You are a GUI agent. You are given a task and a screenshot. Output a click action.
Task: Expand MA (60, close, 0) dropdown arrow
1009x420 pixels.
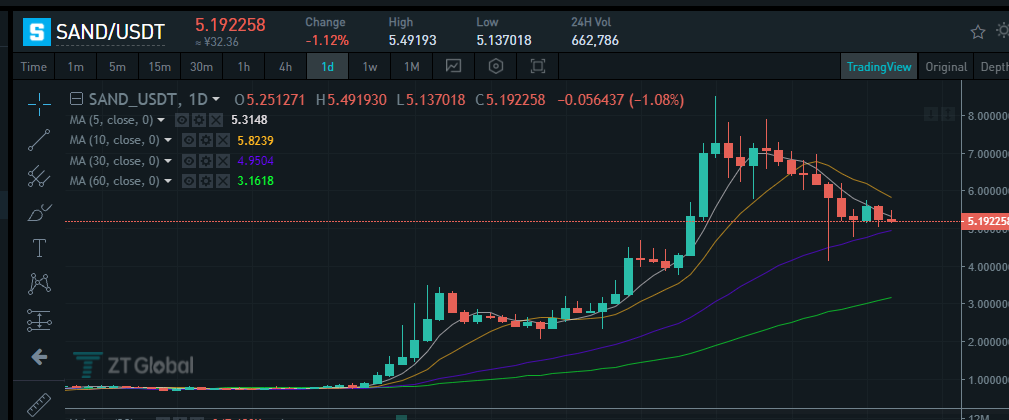pos(168,181)
